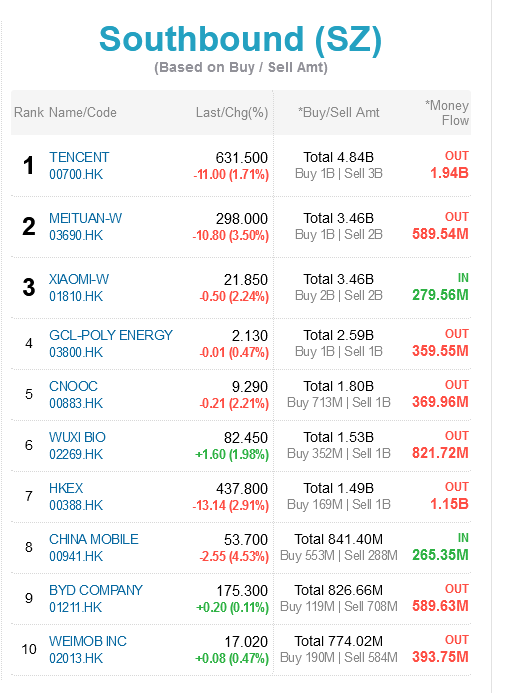The image size is (522, 693).
Task: Open the 00700.HK stock code link
Action: pos(76,175)
